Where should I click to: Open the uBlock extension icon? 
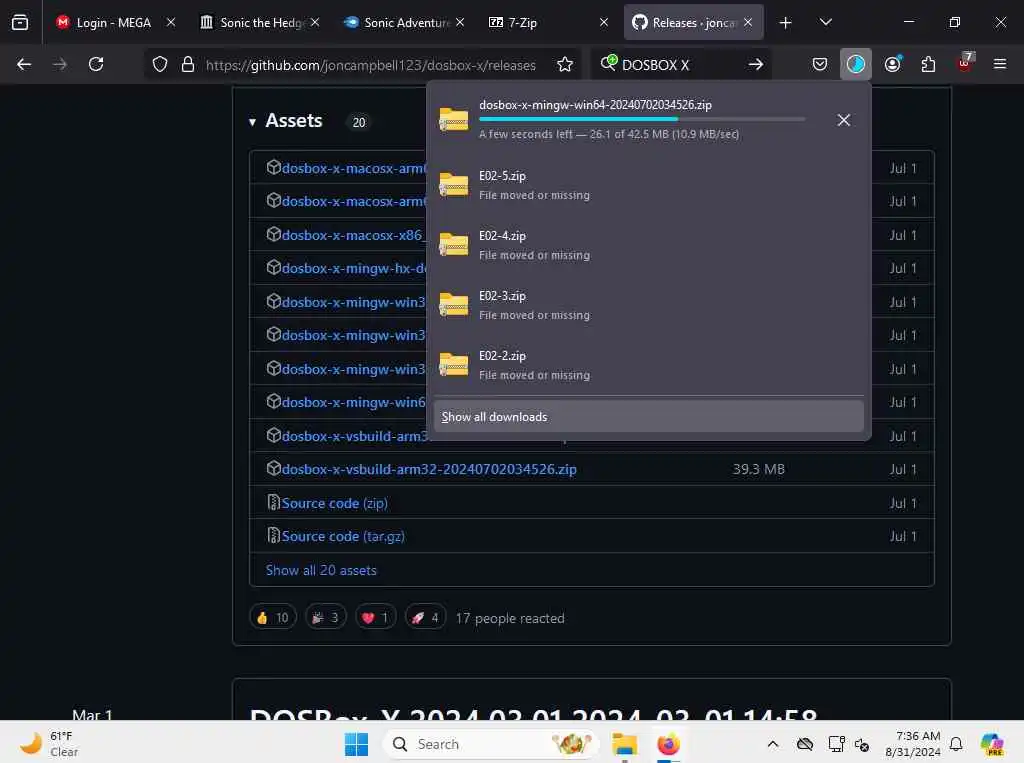965,63
